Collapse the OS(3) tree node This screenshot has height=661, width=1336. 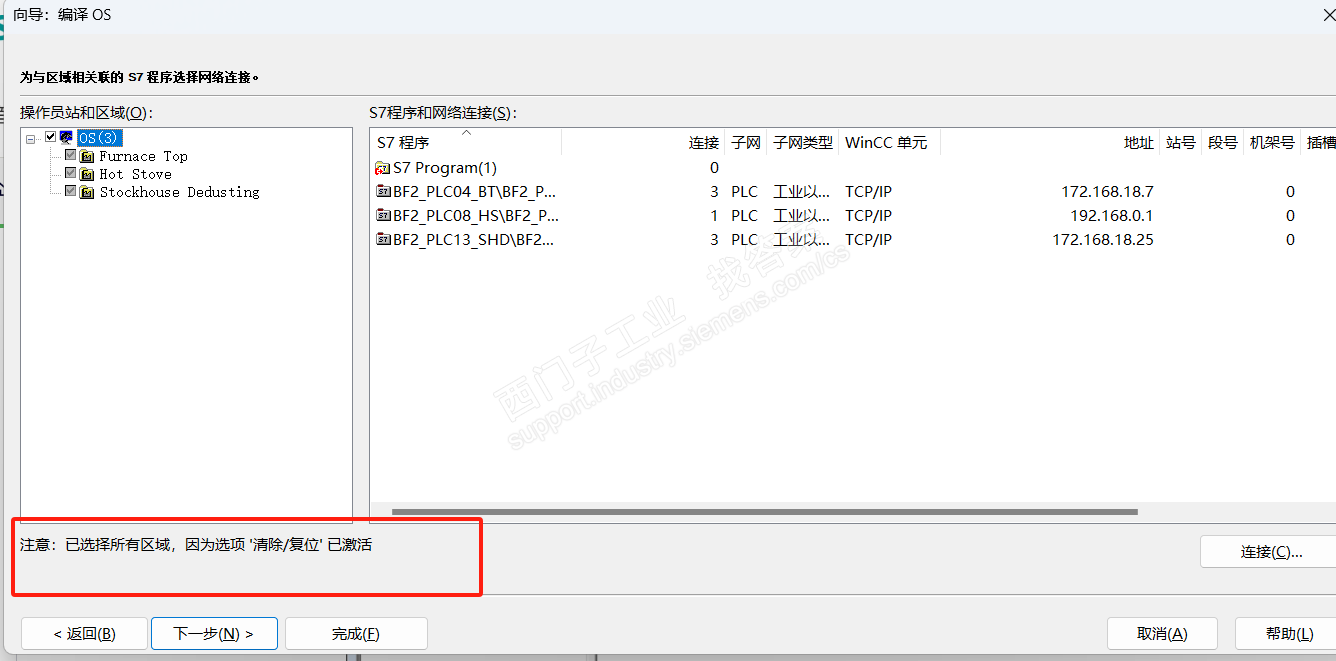32,138
